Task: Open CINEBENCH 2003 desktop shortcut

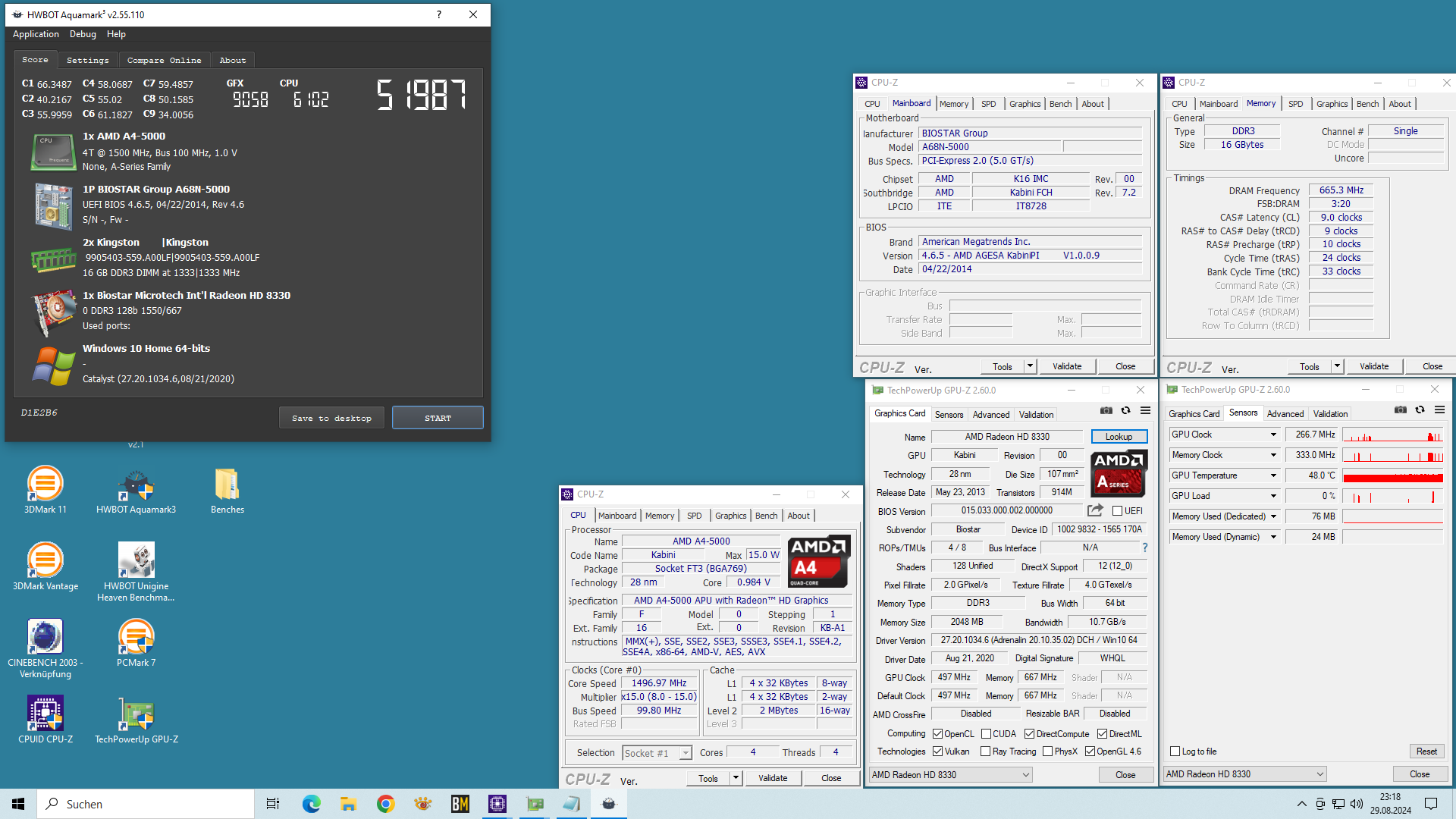Action: click(x=45, y=648)
